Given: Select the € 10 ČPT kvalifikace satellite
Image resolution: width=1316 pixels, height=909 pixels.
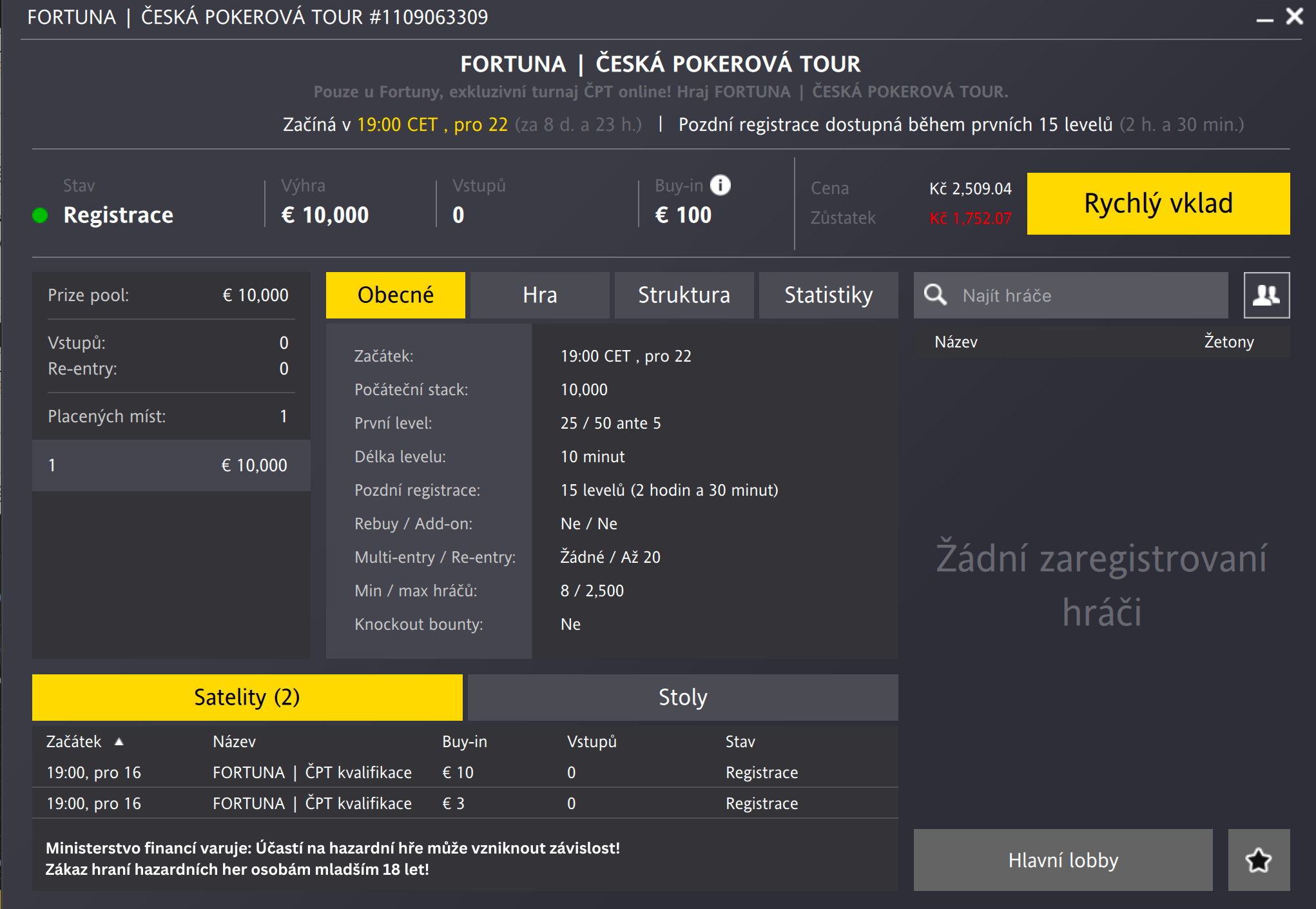Looking at the screenshot, I should 465,772.
